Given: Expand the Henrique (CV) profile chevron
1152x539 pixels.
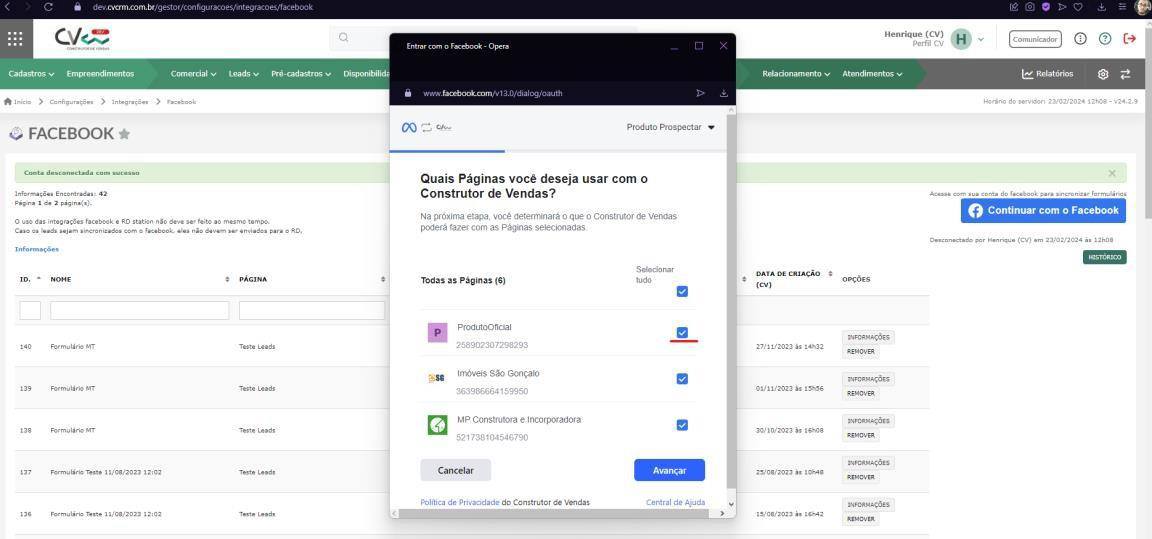Looking at the screenshot, I should click(980, 39).
